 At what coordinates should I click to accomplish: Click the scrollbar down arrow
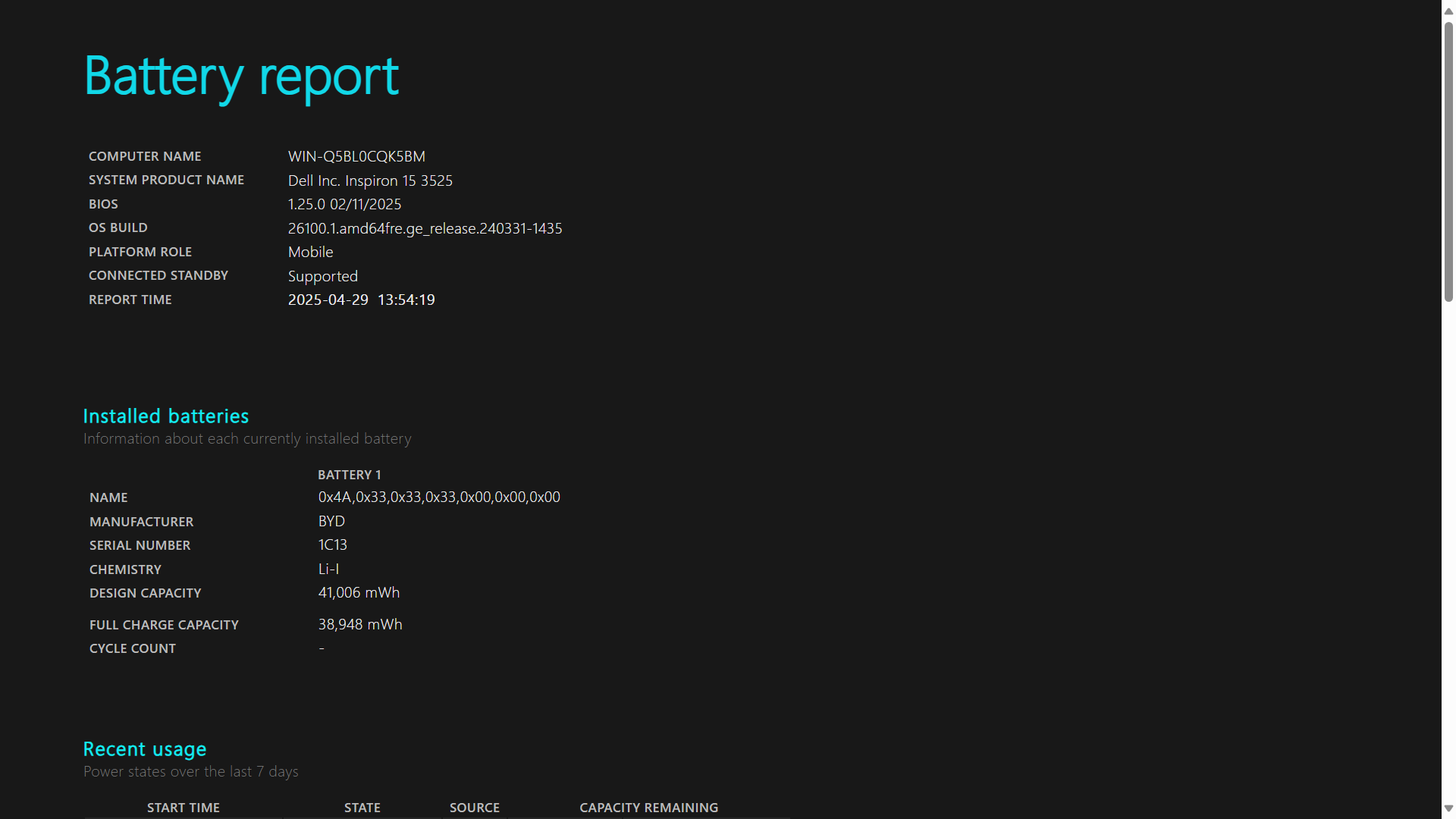[1448, 808]
